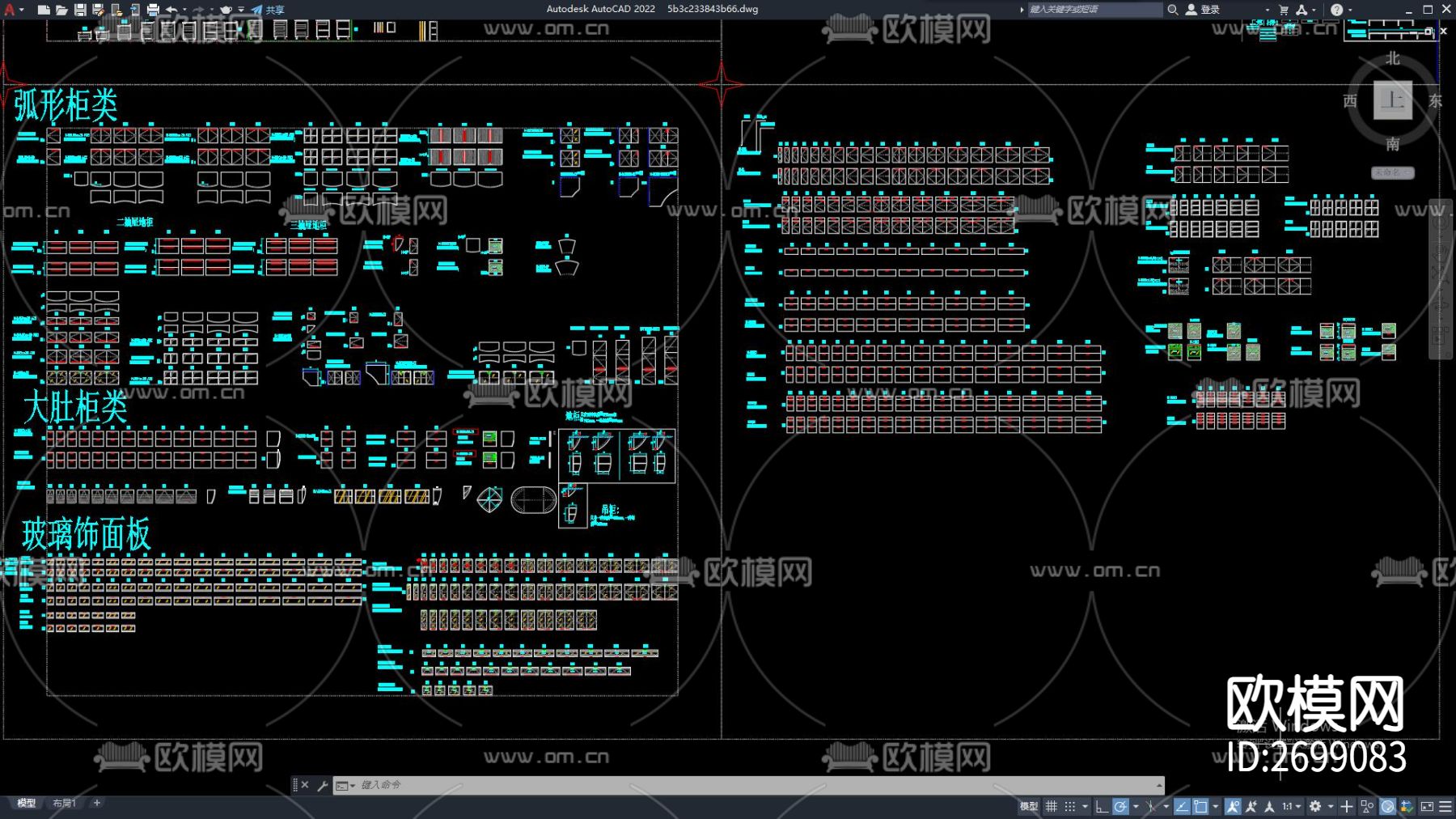Close the command line window

tap(305, 785)
